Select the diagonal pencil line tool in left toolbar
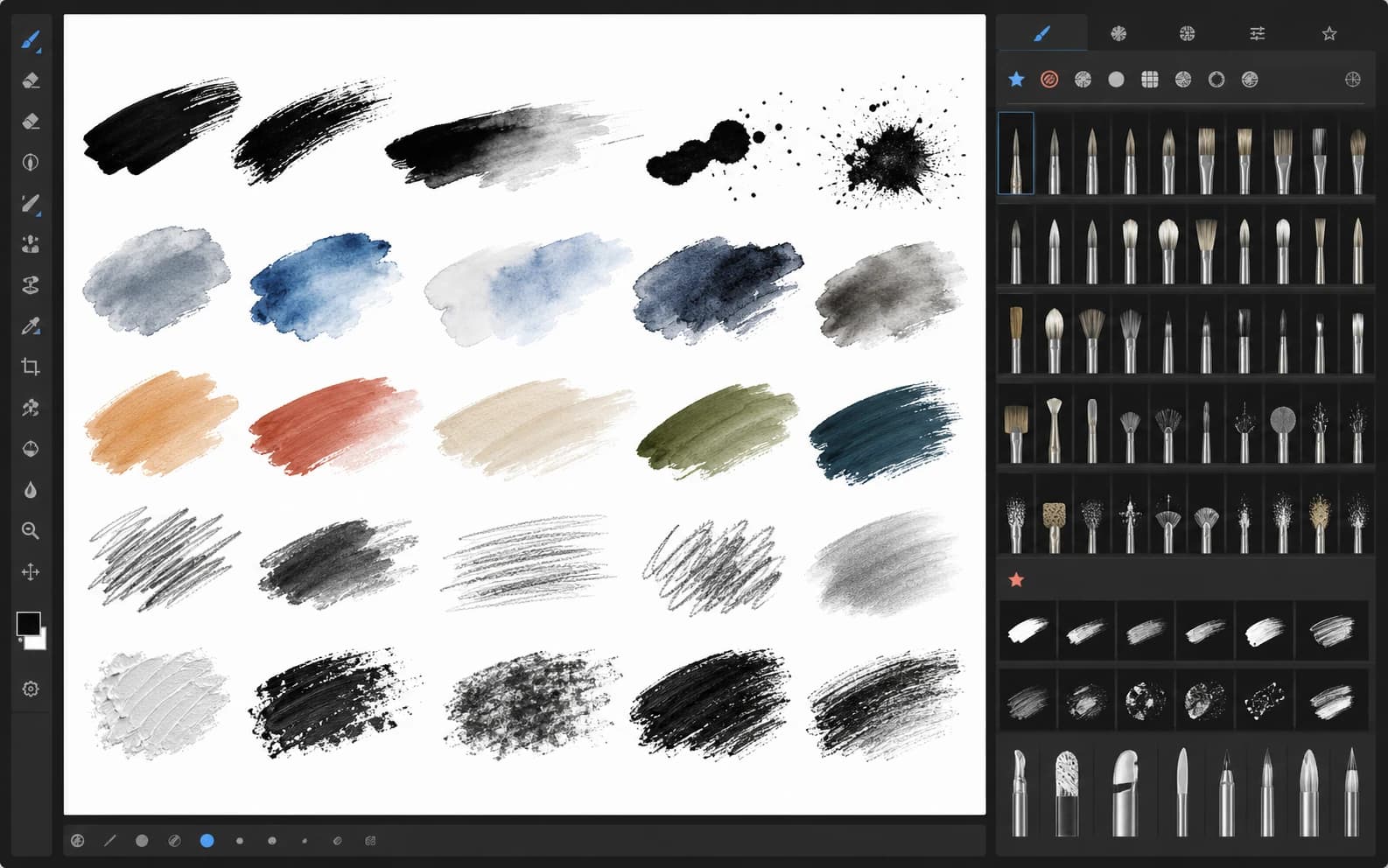Image resolution: width=1388 pixels, height=868 pixels. [x=31, y=204]
